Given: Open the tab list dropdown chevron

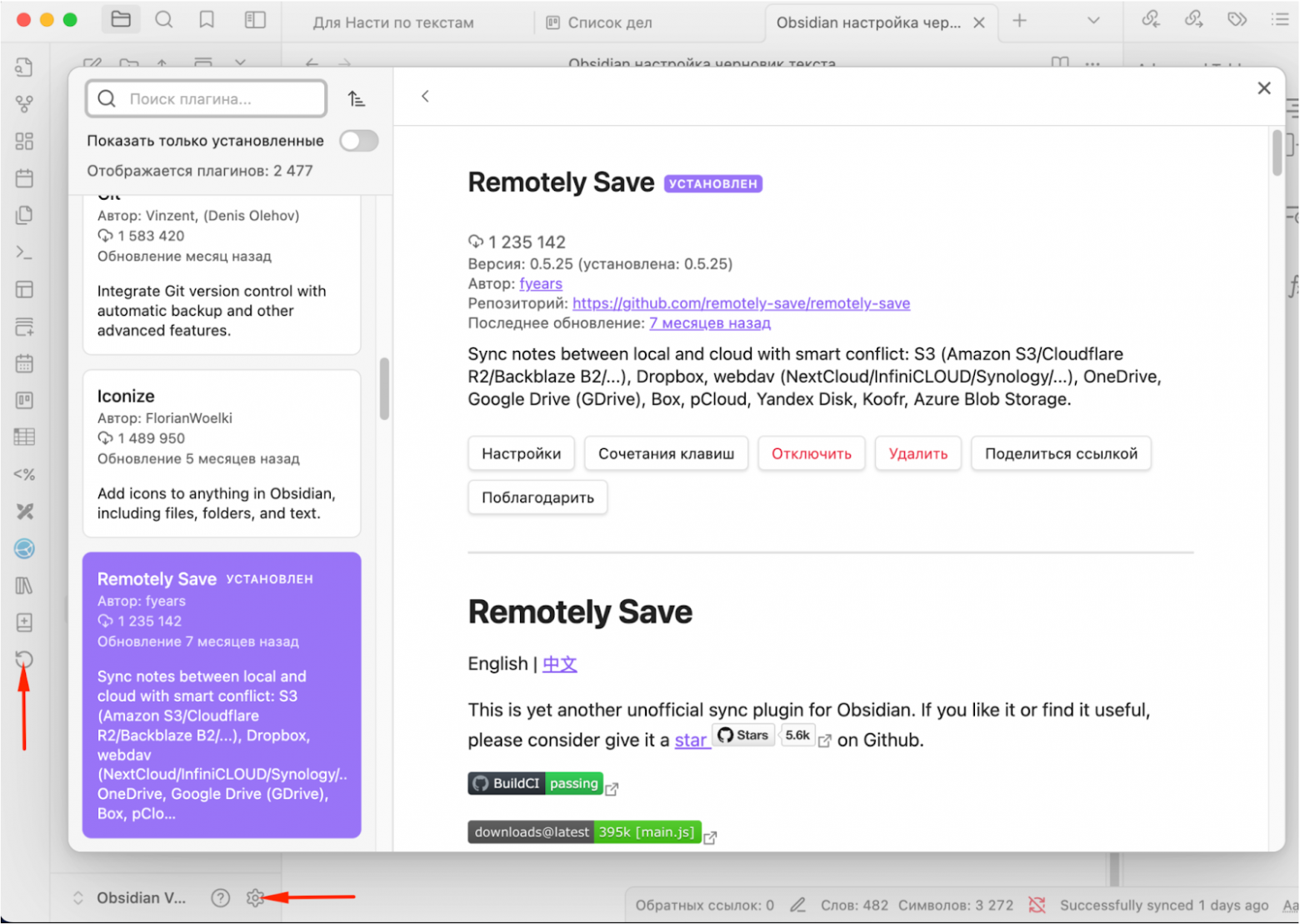Looking at the screenshot, I should pos(1093,21).
